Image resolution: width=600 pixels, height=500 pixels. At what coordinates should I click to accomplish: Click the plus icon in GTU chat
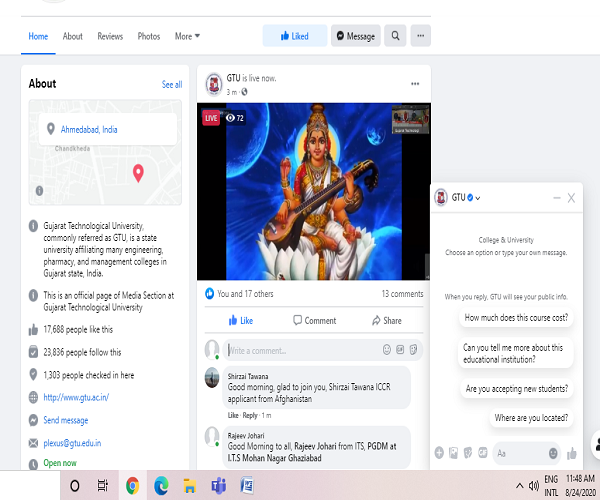(439, 453)
